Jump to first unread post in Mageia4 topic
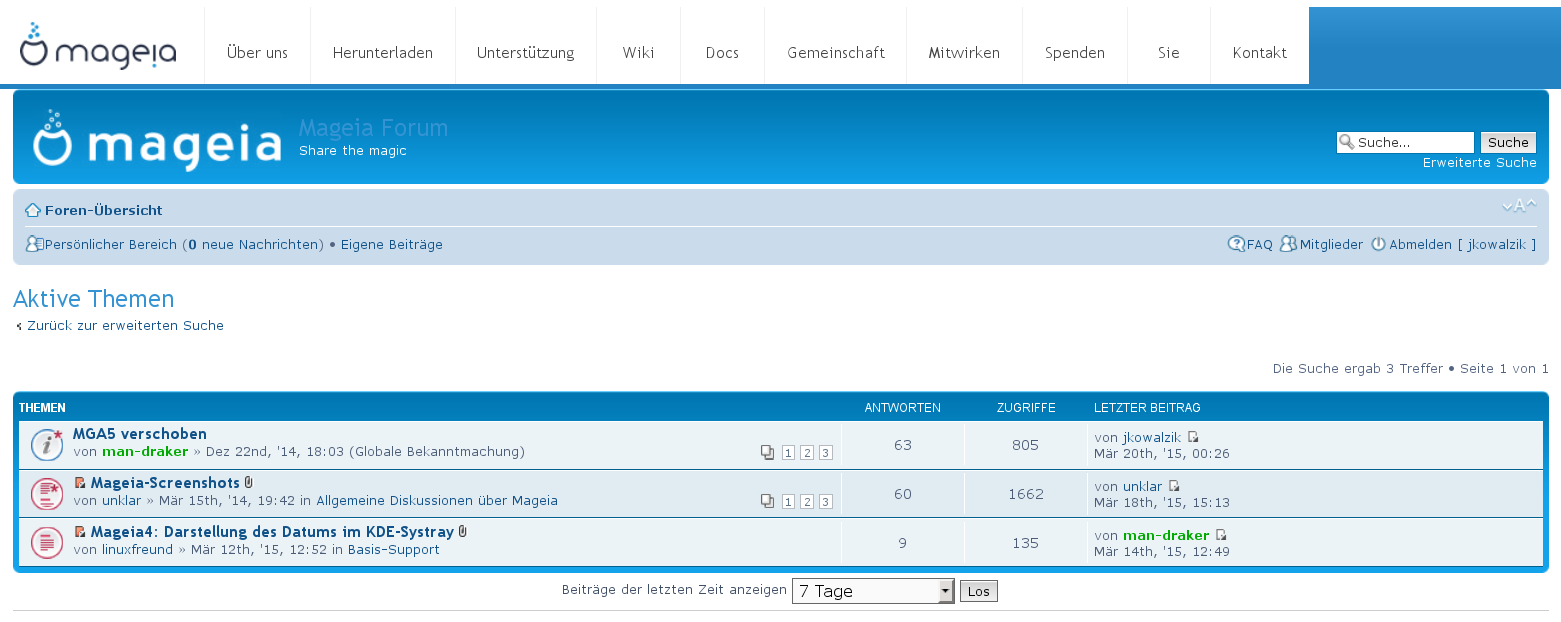The image size is (1561, 622). coord(80,532)
